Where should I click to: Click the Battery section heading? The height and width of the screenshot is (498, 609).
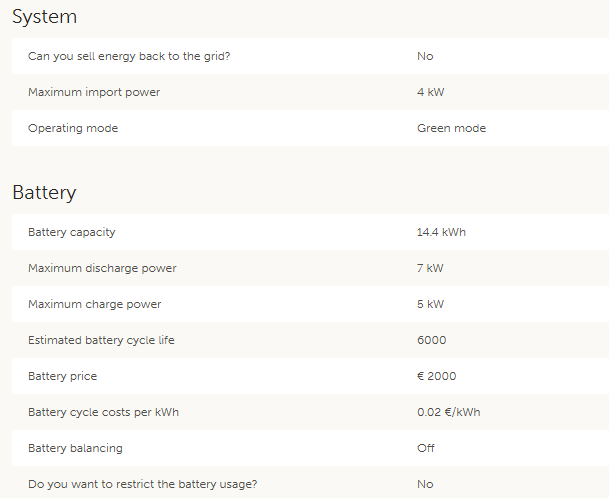click(x=45, y=192)
